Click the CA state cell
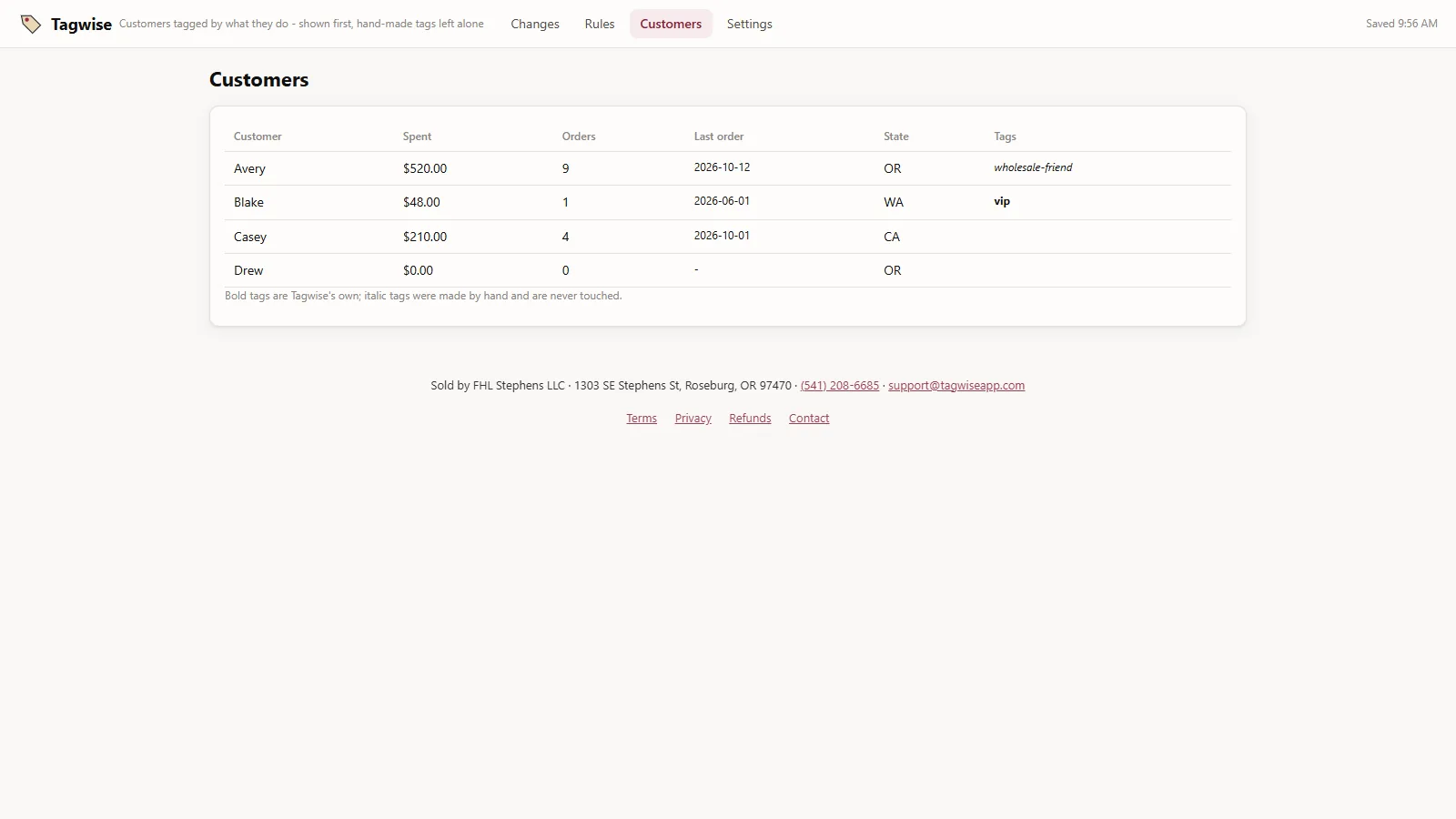1456x819 pixels. pyautogui.click(x=892, y=237)
